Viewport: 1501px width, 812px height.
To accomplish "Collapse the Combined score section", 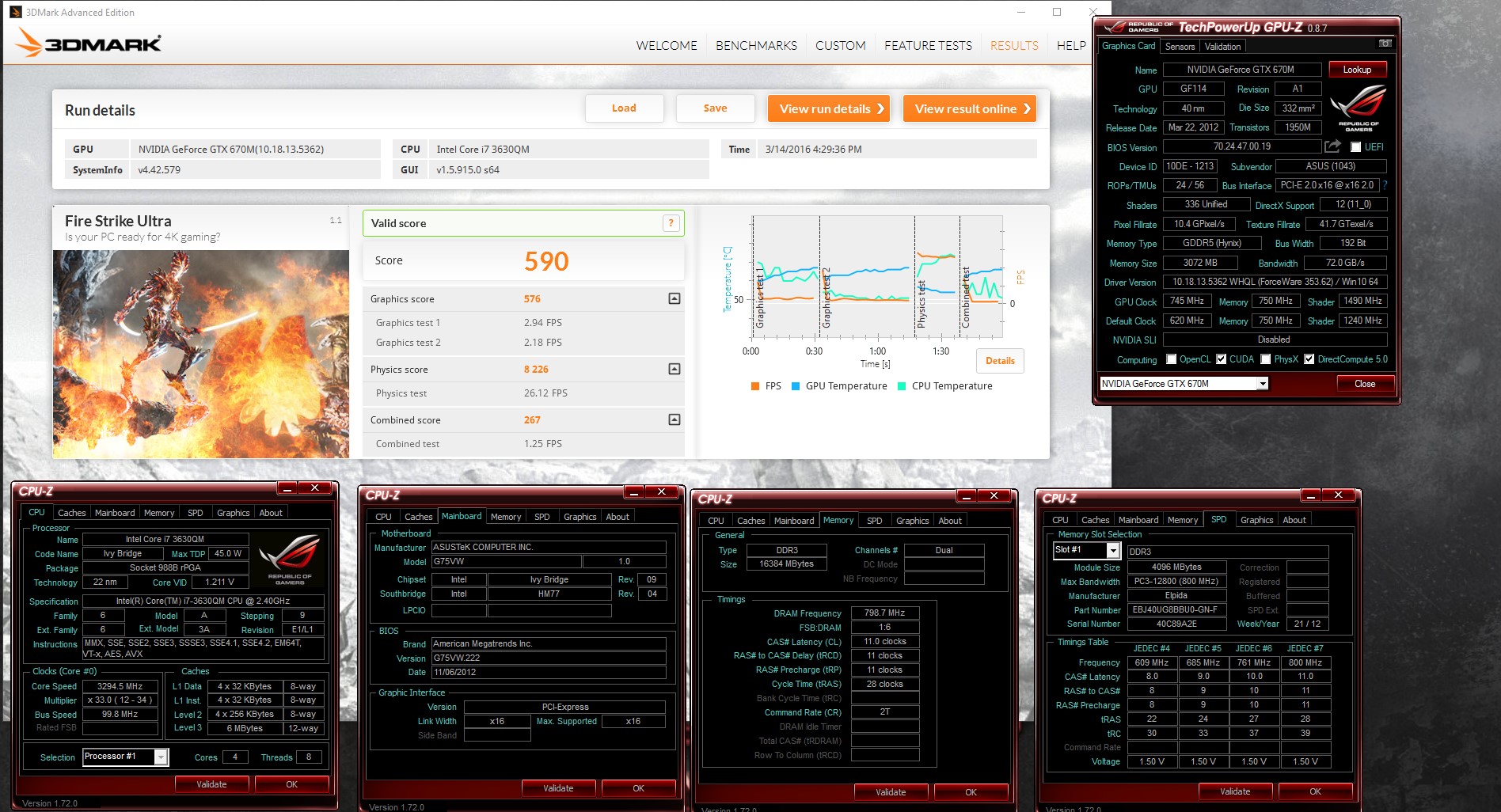I will pyautogui.click(x=674, y=419).
